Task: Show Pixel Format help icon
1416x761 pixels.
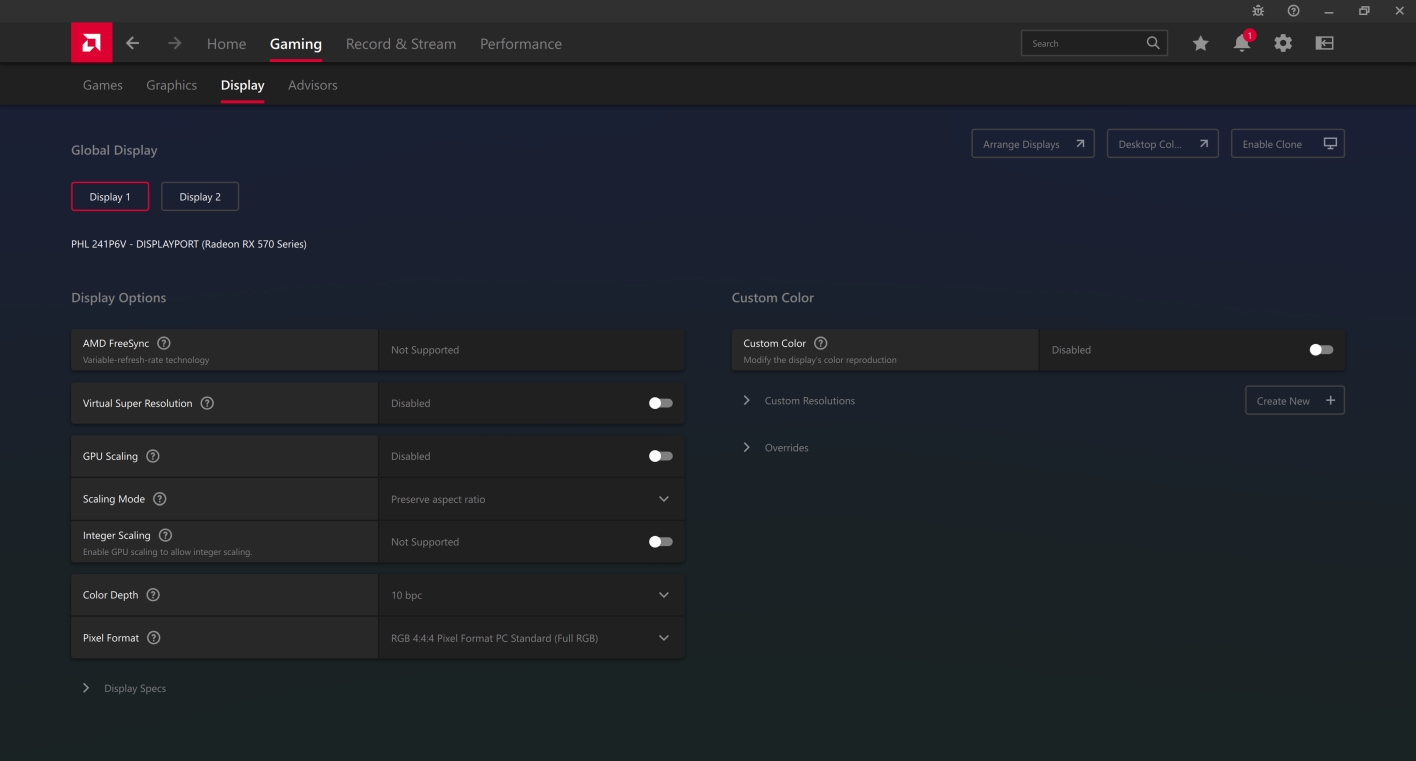Action: [x=154, y=638]
